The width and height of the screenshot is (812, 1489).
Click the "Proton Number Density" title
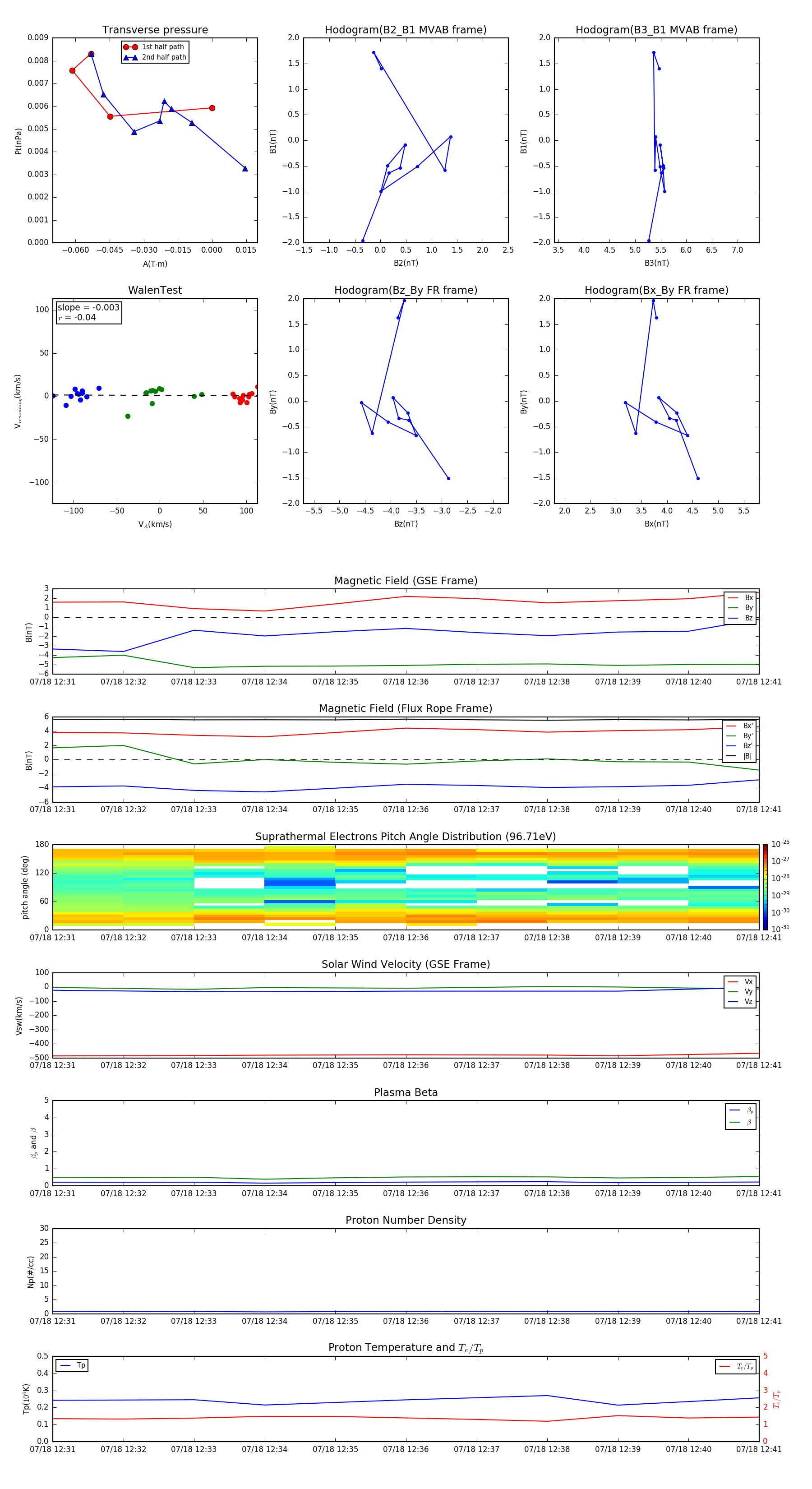click(406, 1220)
